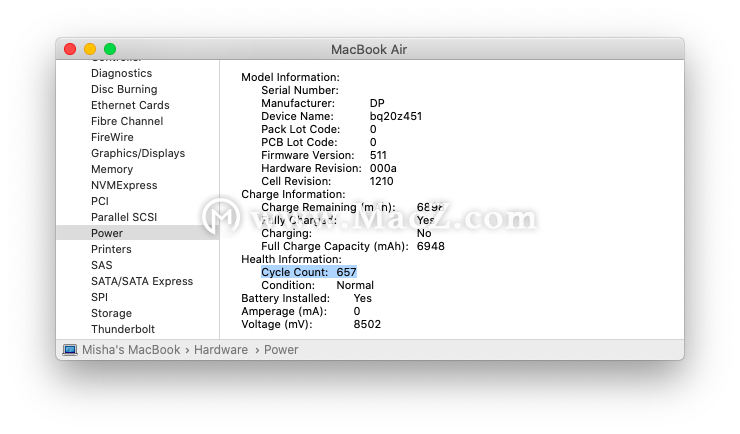Click the PCB Lot Code line
The image size is (740, 434).
319,142
